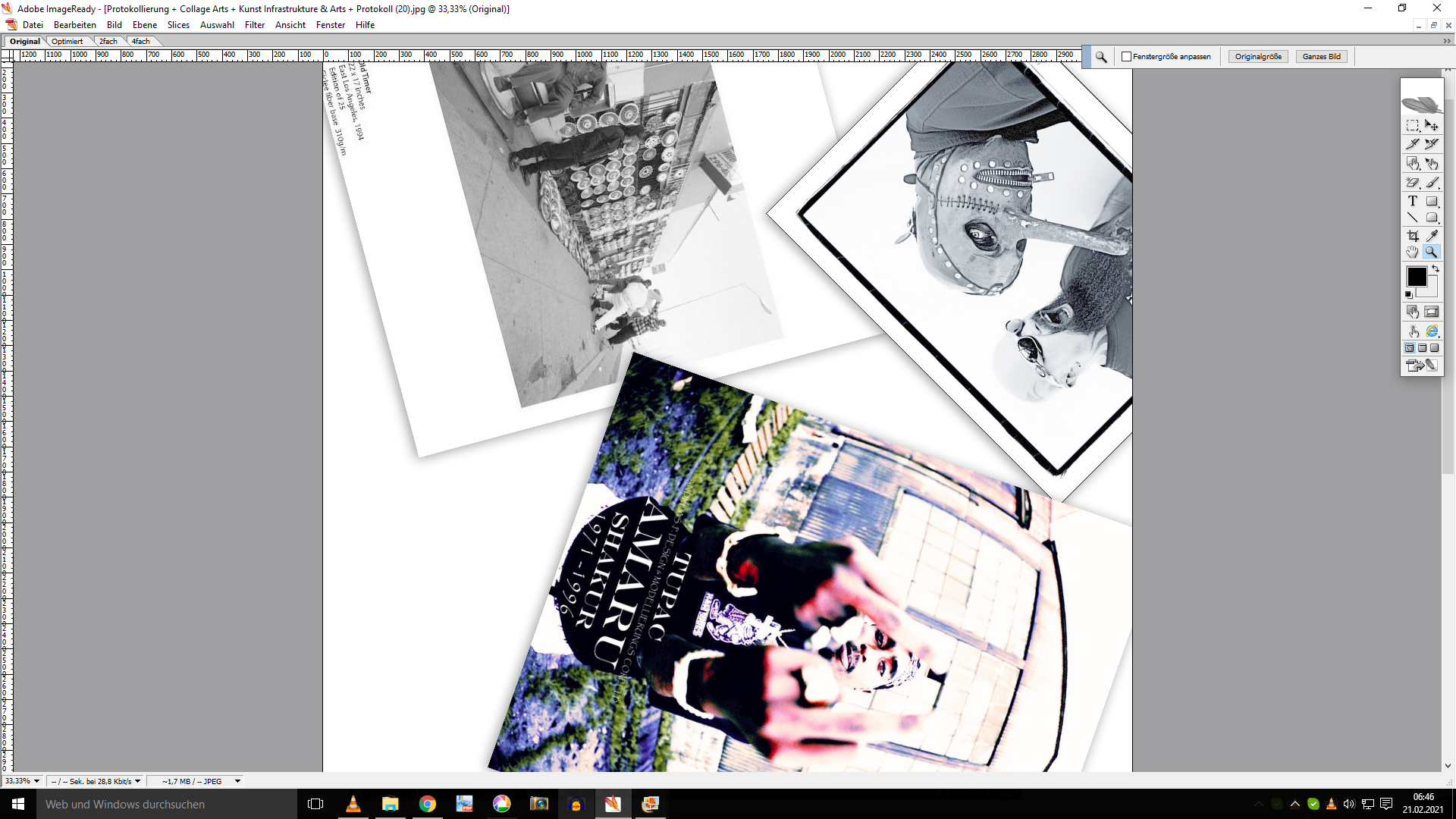Open Google Chrome from taskbar
Viewport: 1456px width, 819px height.
click(428, 804)
